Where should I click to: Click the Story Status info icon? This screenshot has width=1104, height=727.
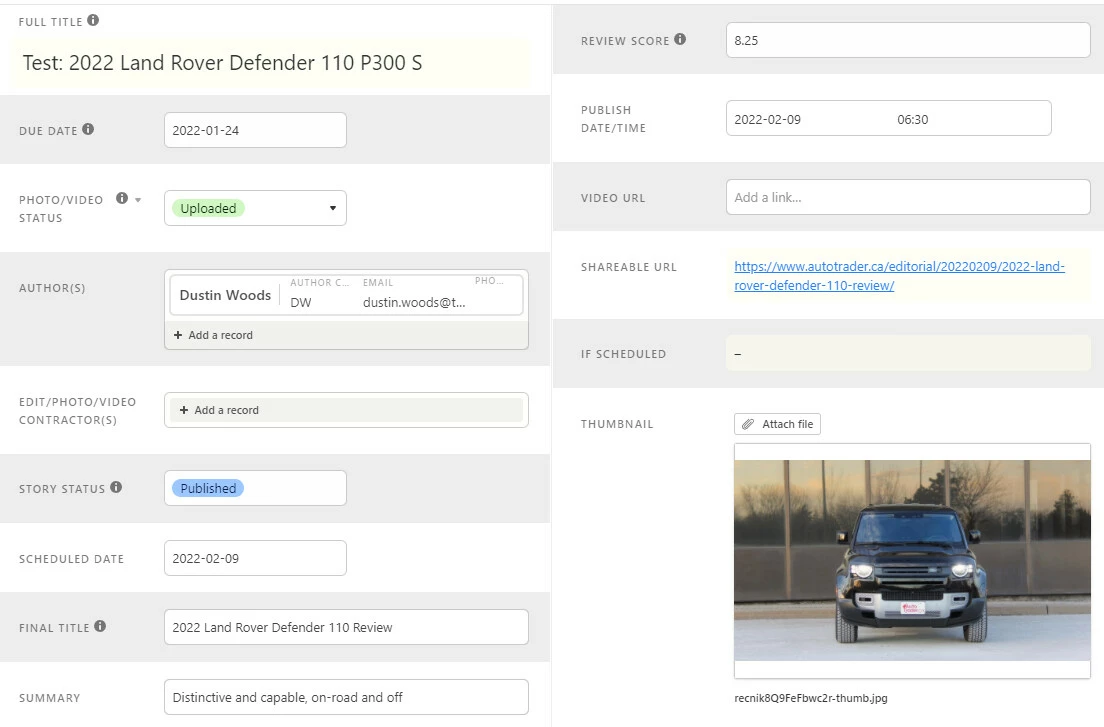pyautogui.click(x=116, y=487)
